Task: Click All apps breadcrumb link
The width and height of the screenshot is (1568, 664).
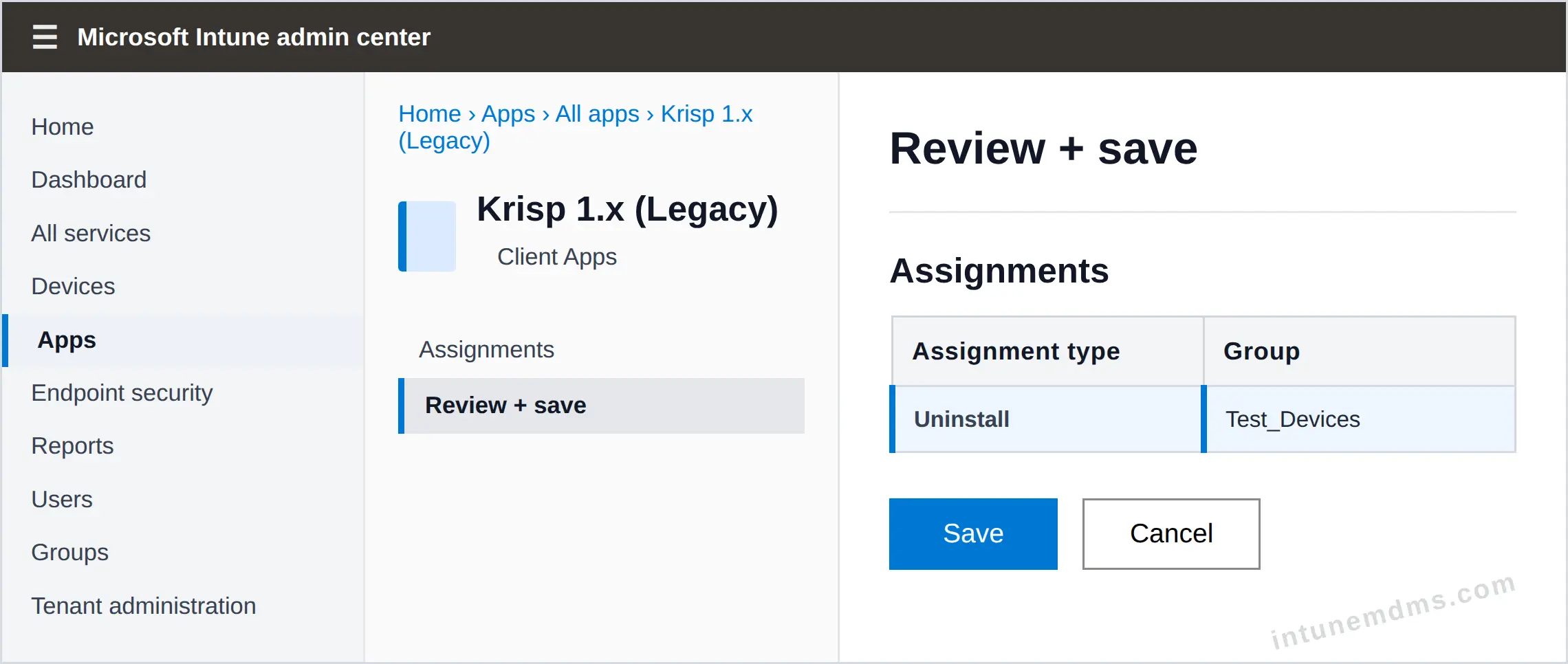Action: tap(597, 113)
